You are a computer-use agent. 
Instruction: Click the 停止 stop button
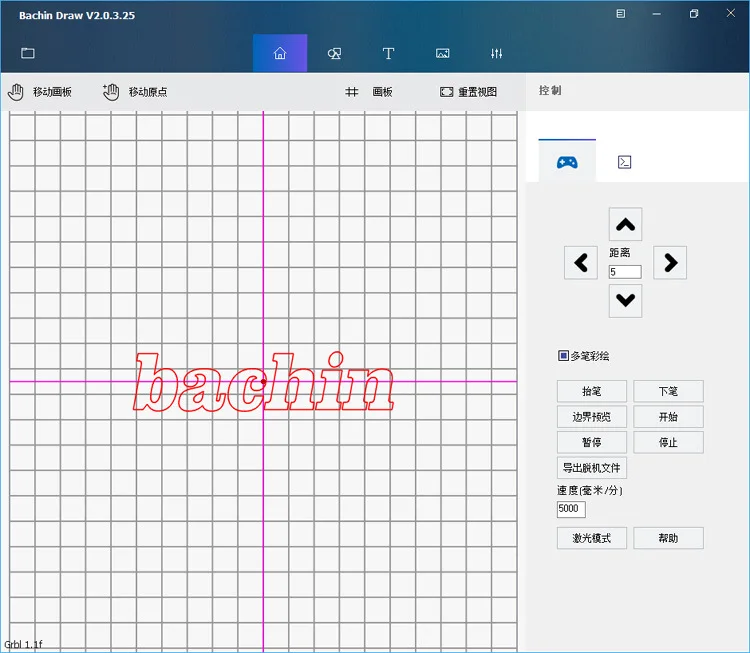click(668, 443)
